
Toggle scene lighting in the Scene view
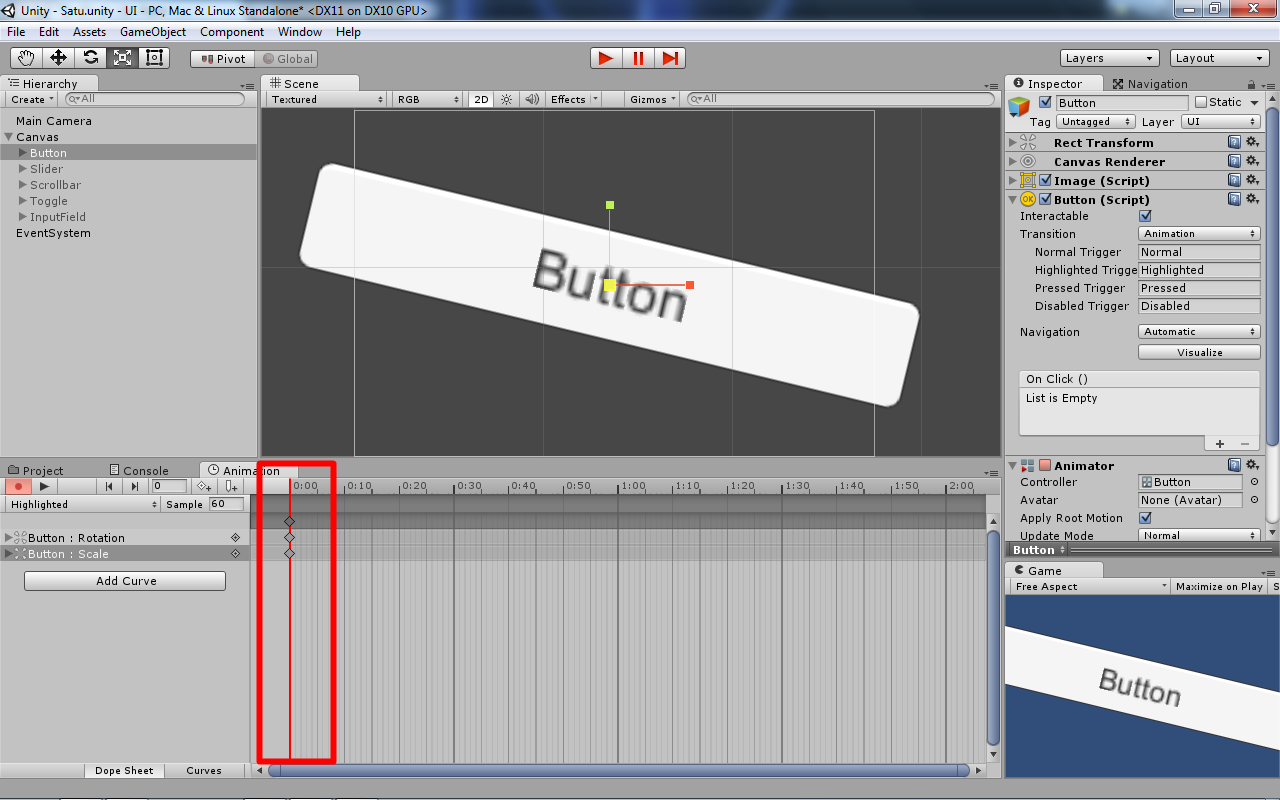point(506,99)
